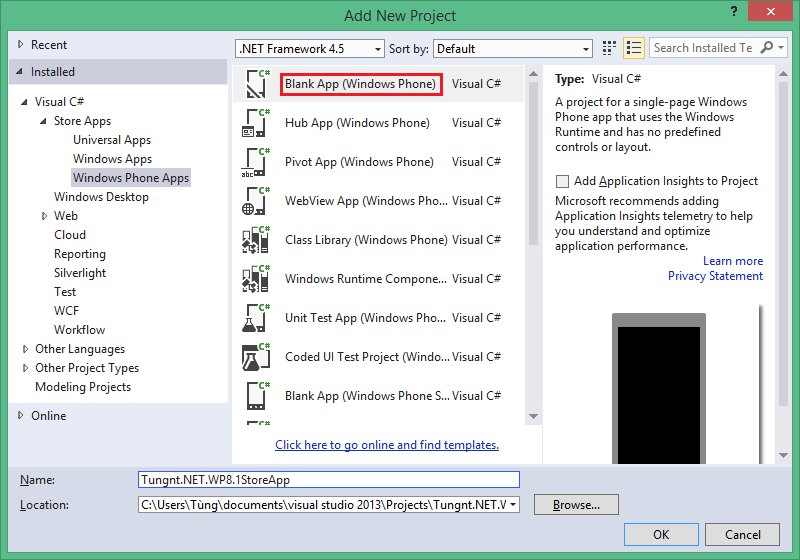Select Class Library (Windows Phone) template name

(366, 240)
